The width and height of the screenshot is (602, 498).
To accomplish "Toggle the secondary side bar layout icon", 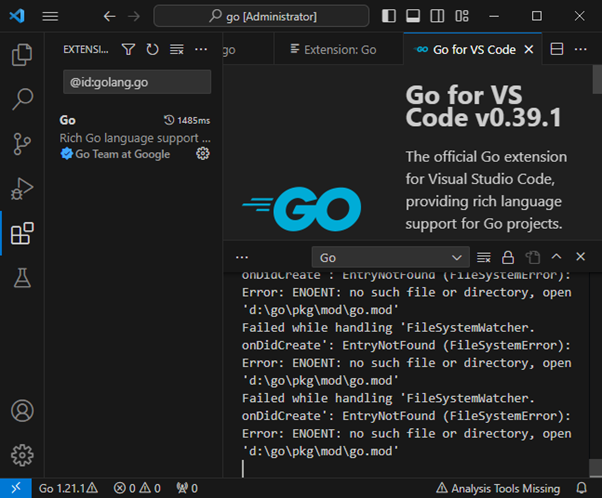I will 437,16.
